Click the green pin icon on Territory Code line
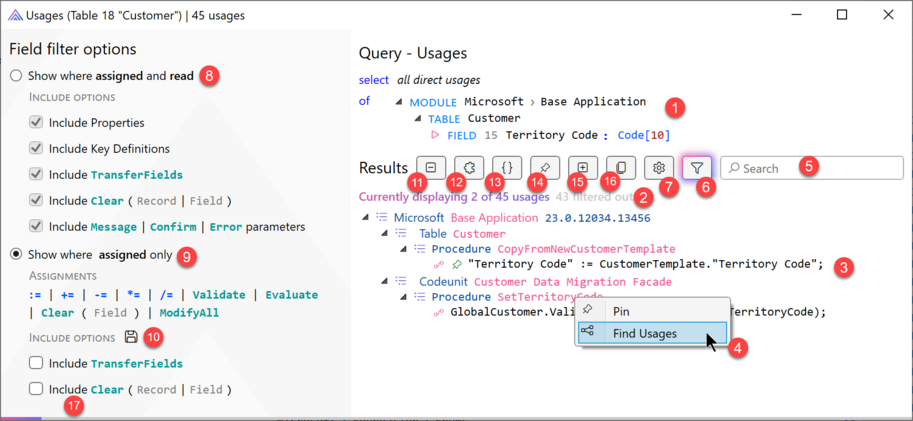913x421 pixels. (457, 264)
